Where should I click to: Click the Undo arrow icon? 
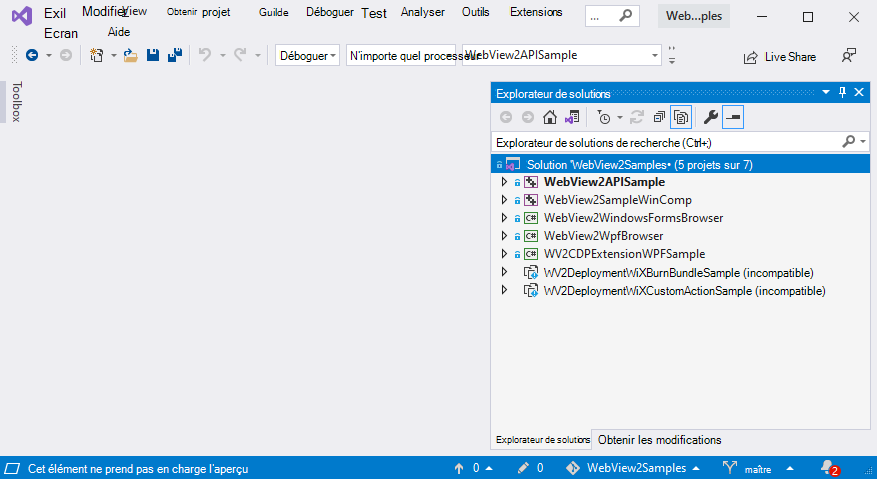205,55
